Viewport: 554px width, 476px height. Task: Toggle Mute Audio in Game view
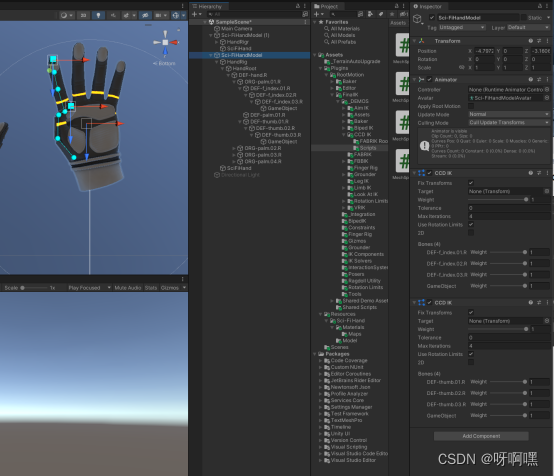[128, 288]
